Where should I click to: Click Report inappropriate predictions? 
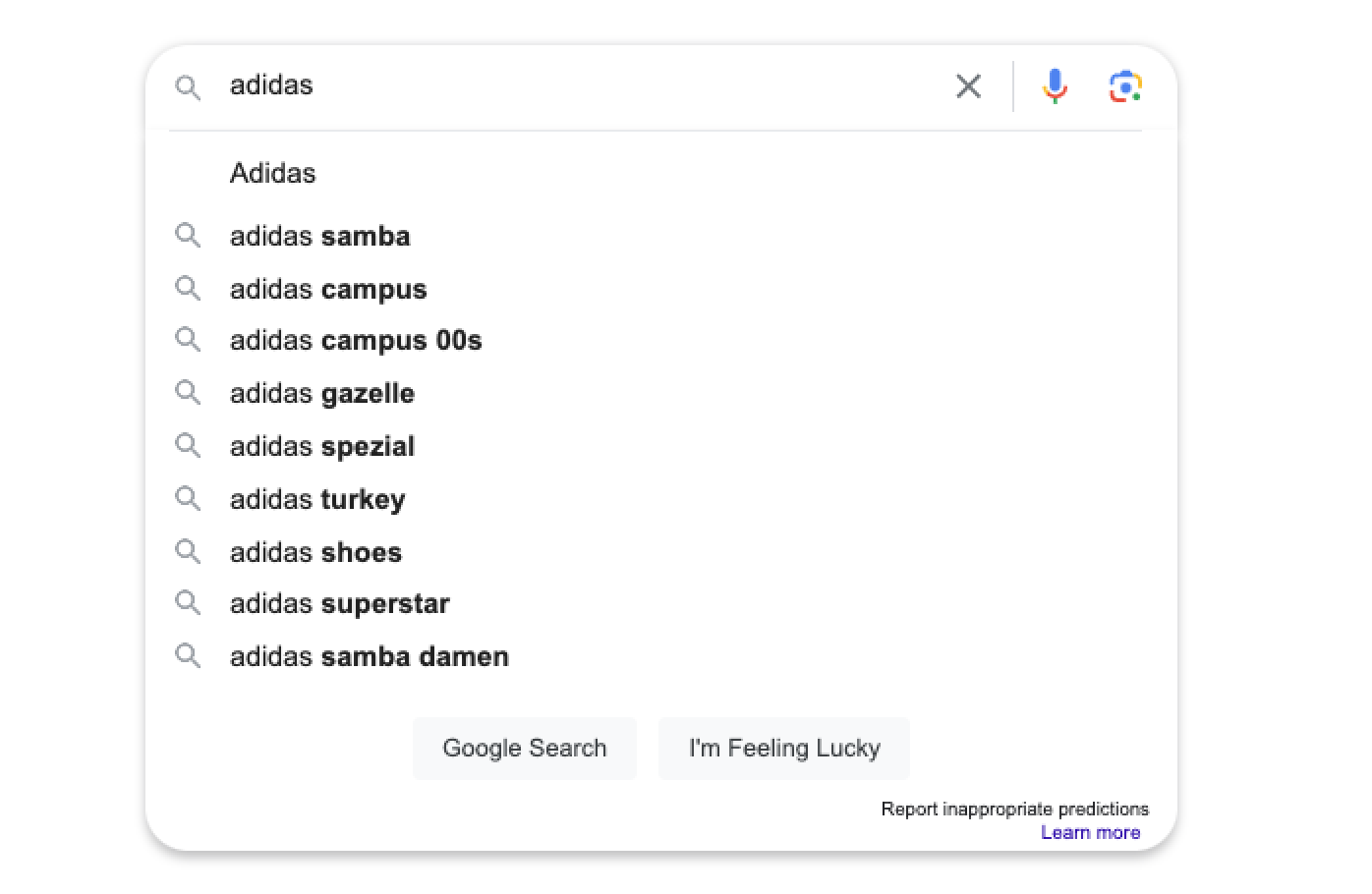click(1014, 809)
